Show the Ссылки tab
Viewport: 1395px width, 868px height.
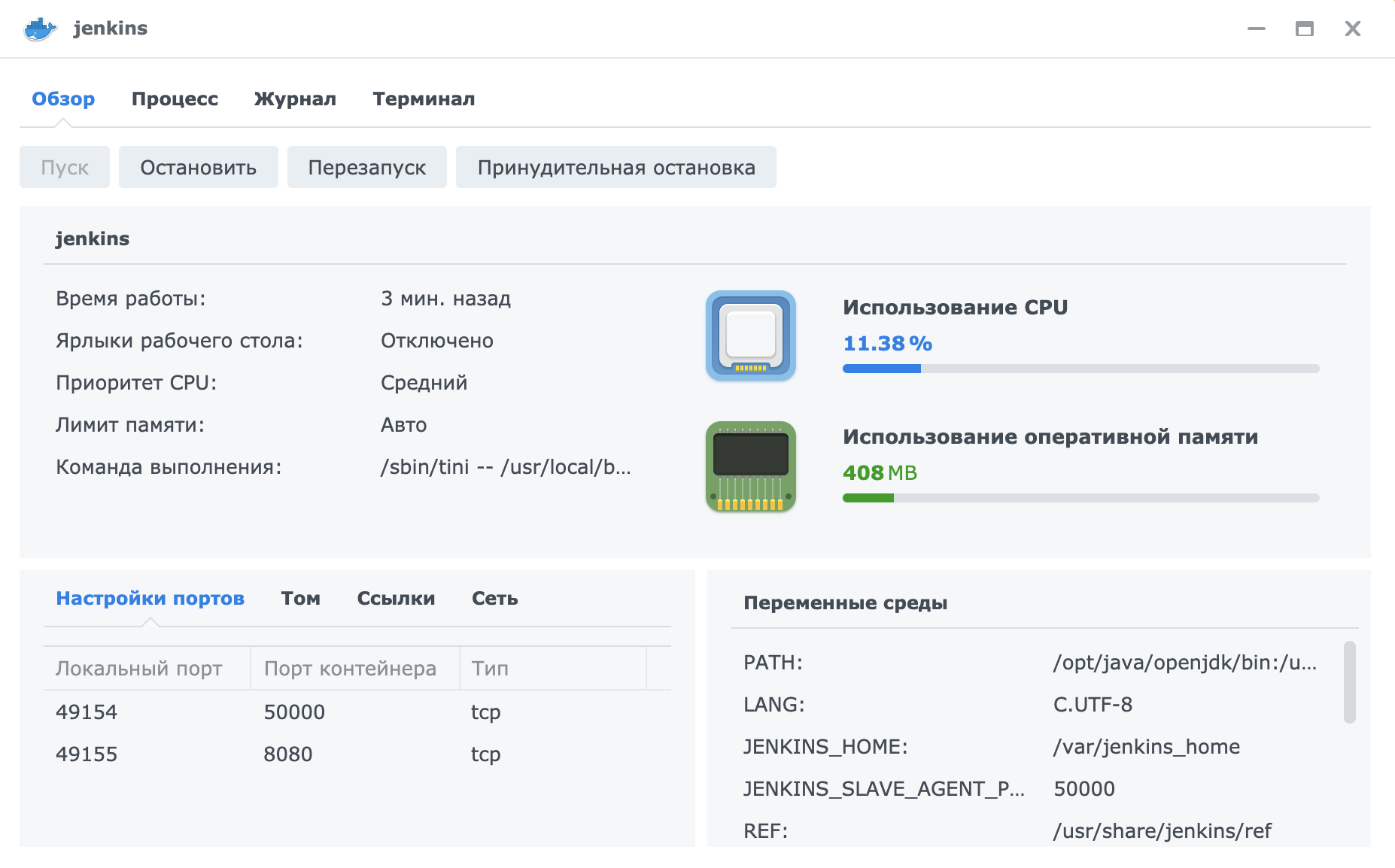click(x=396, y=599)
